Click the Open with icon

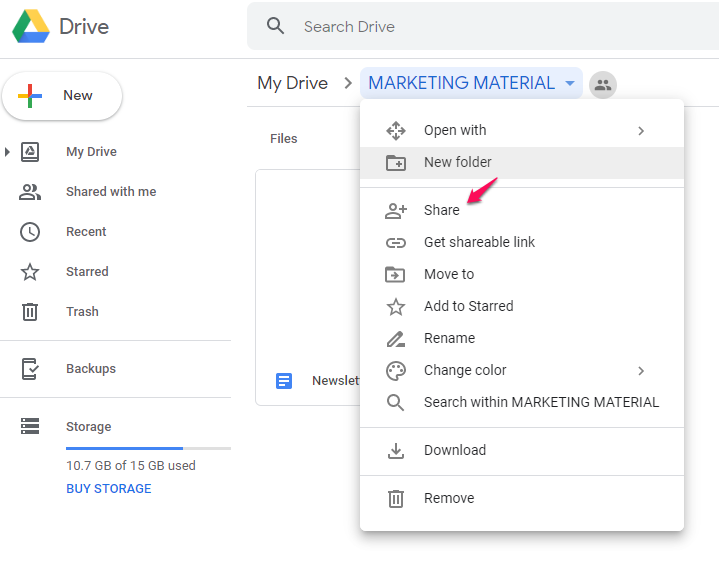coord(396,131)
